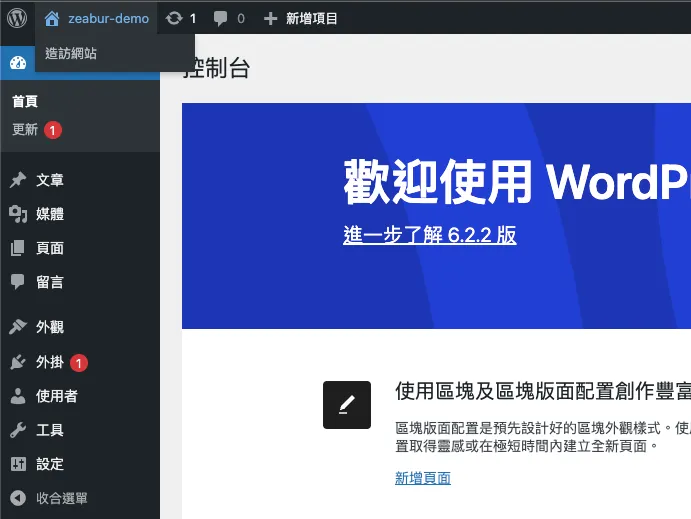This screenshot has width=691, height=519.
Task: Click the update count 1 in admin bar
Action: coord(193,19)
